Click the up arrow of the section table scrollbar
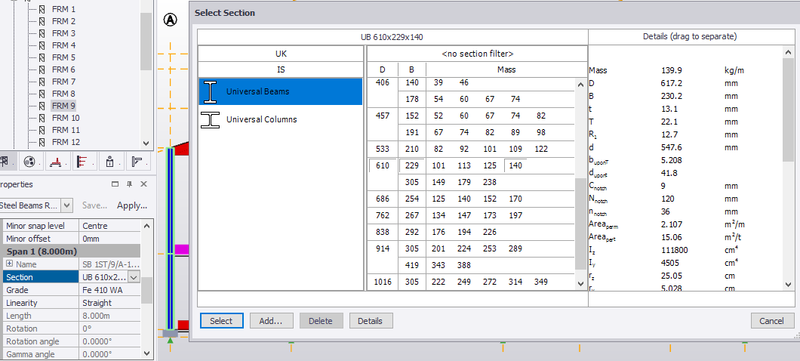Image resolution: width=800 pixels, height=361 pixels. (581, 85)
